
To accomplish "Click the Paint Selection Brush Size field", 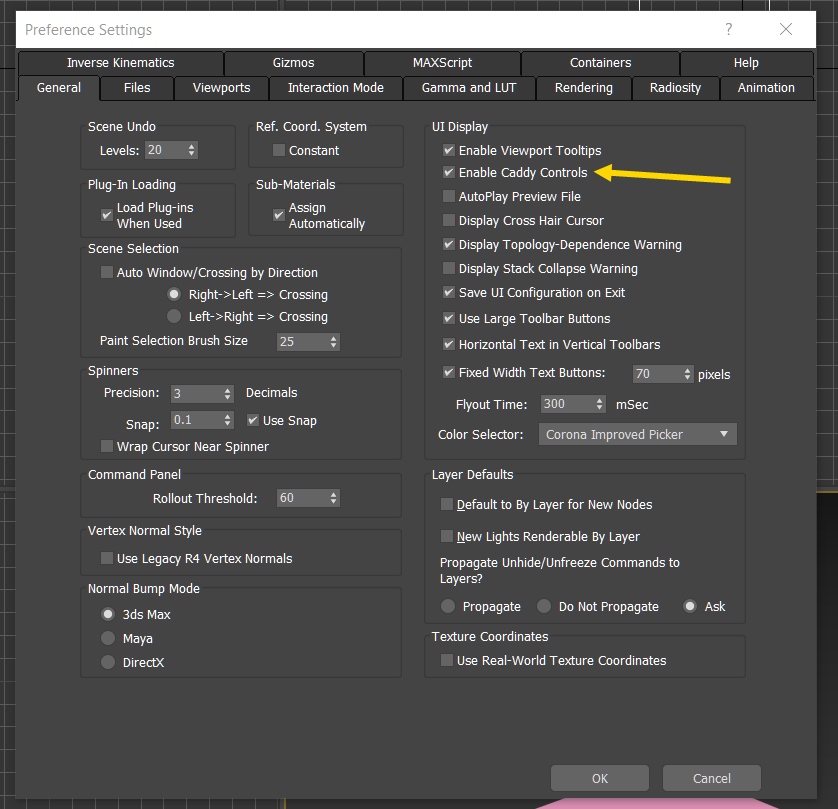I will point(302,342).
